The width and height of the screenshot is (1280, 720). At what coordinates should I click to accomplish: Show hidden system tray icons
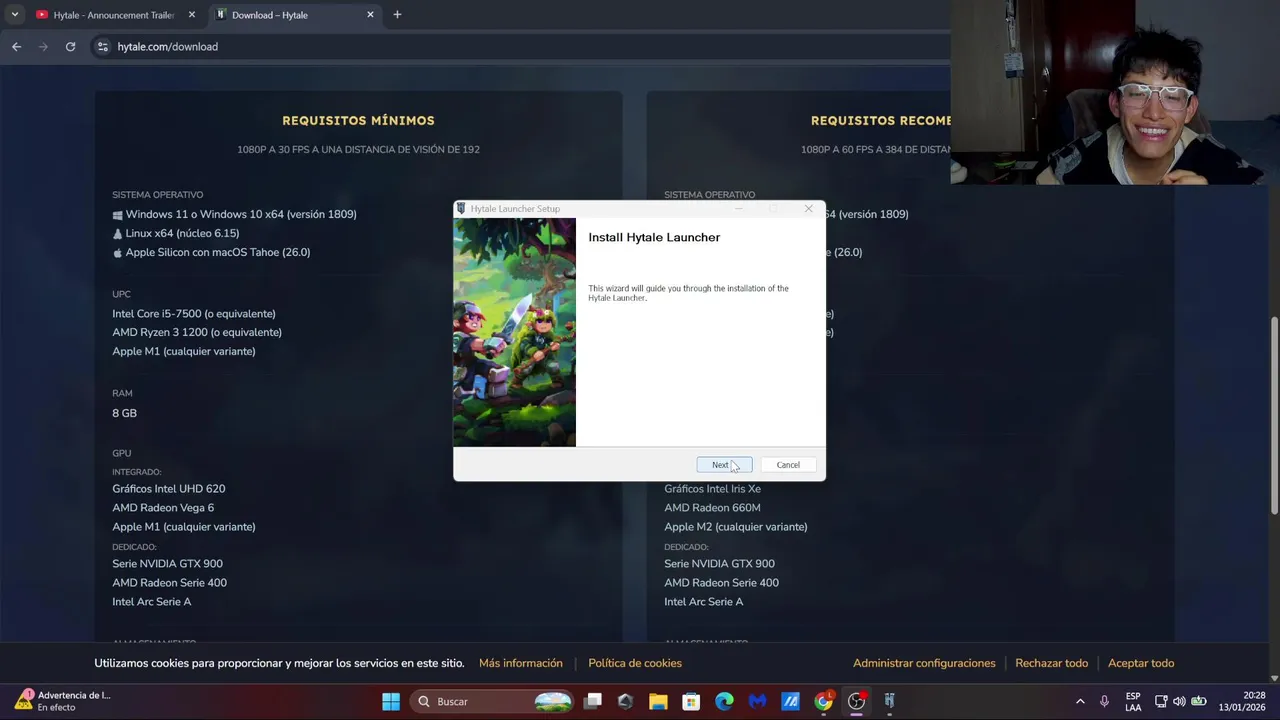click(1080, 701)
